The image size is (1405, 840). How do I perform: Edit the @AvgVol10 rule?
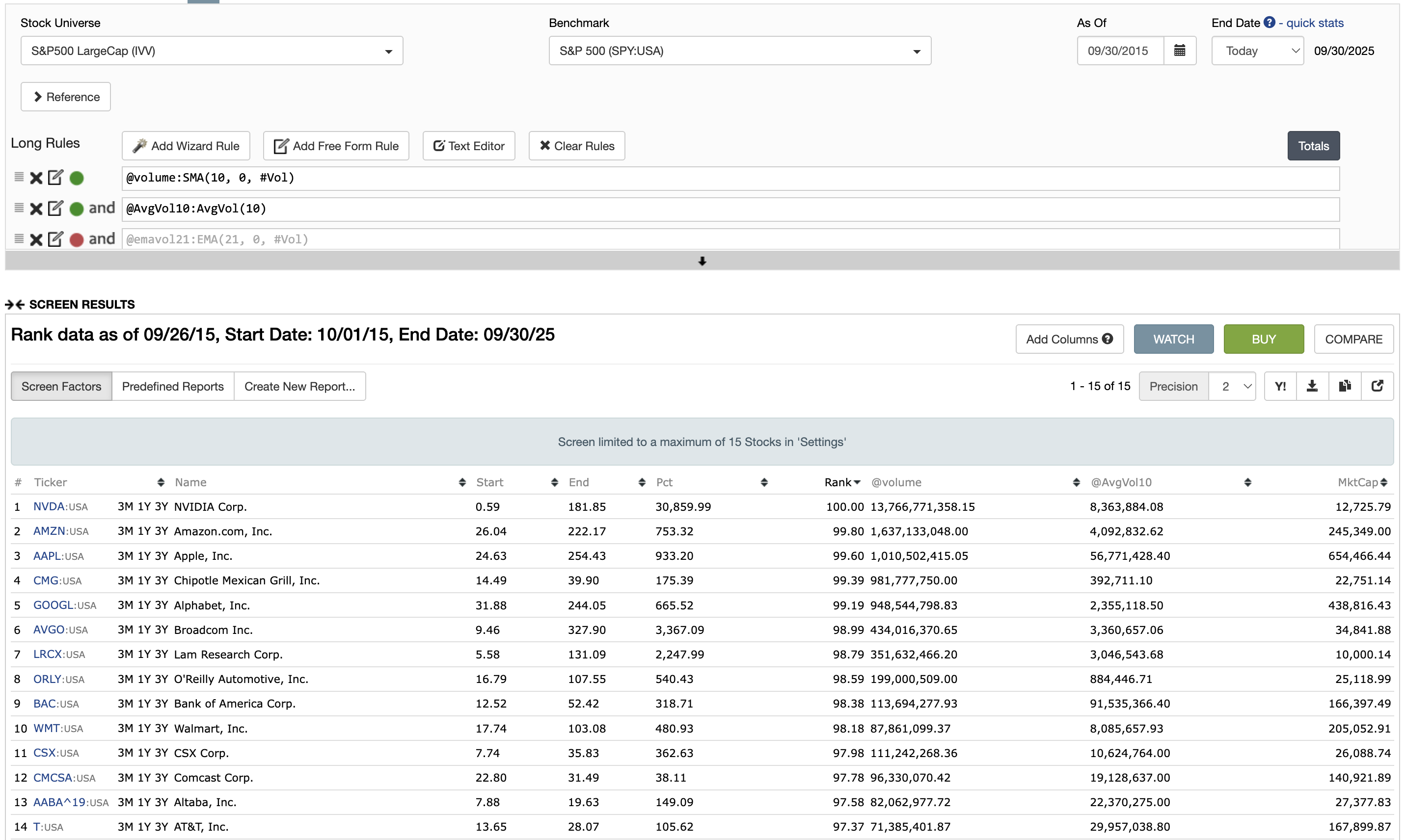tap(55, 209)
